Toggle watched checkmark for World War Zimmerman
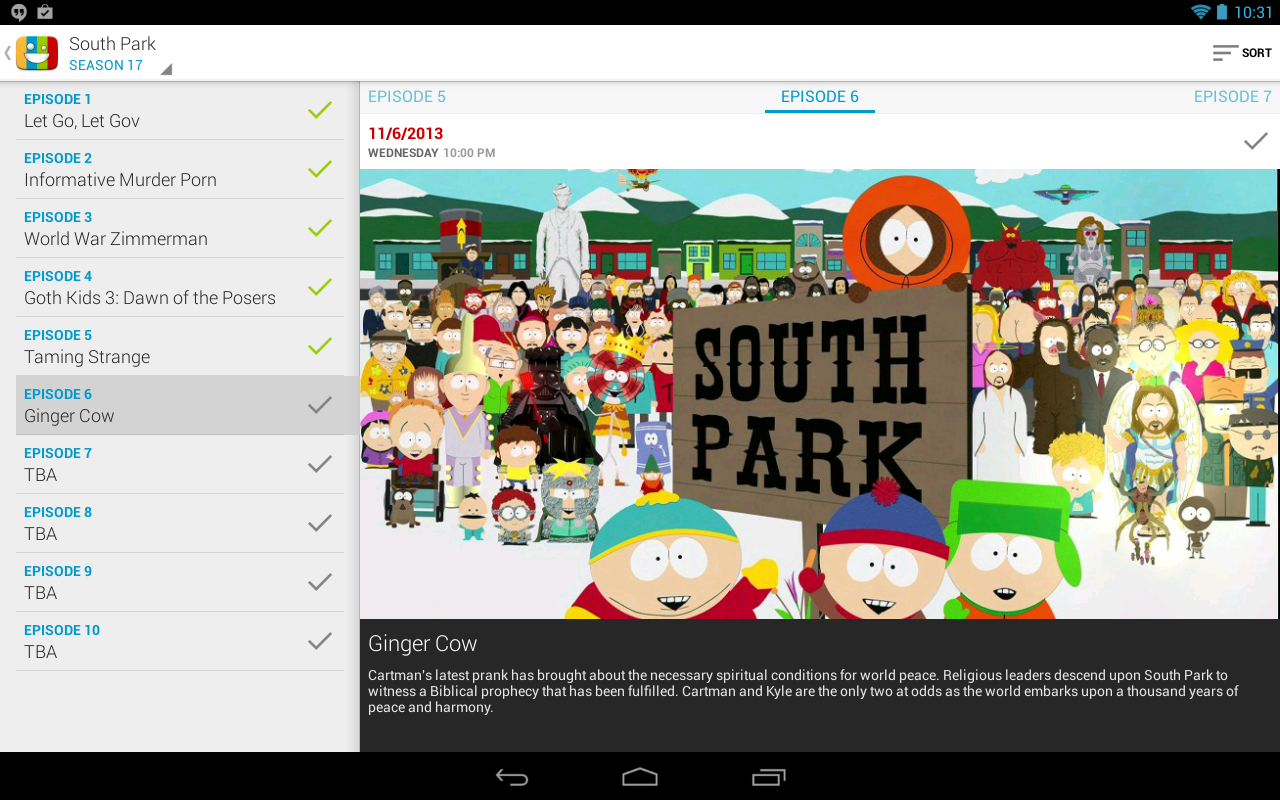The image size is (1280, 800). [320, 228]
